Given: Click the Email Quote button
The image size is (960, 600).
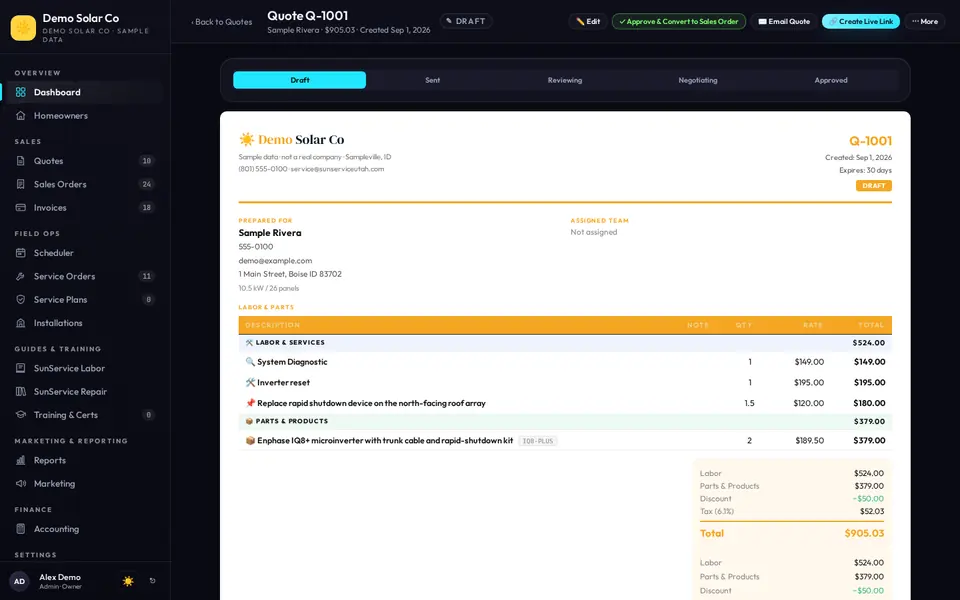Looking at the screenshot, I should point(784,21).
